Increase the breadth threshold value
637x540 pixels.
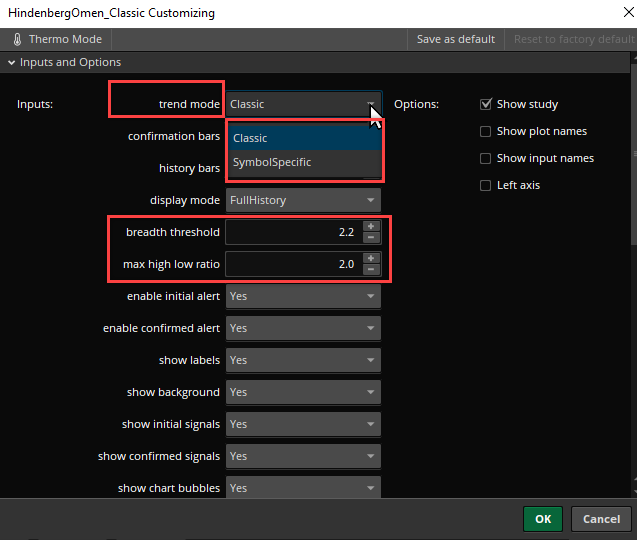[x=371, y=226]
